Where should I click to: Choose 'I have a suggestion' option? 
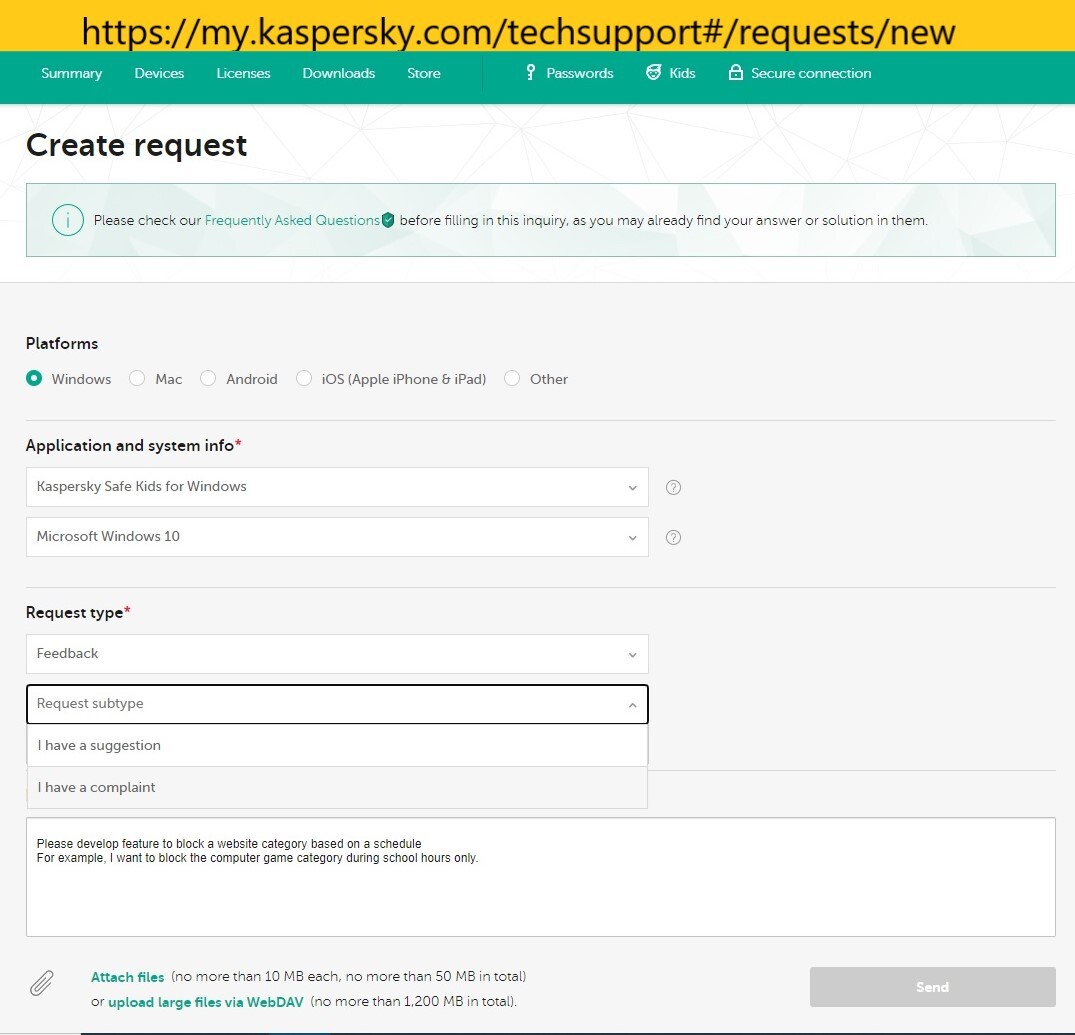pos(337,745)
